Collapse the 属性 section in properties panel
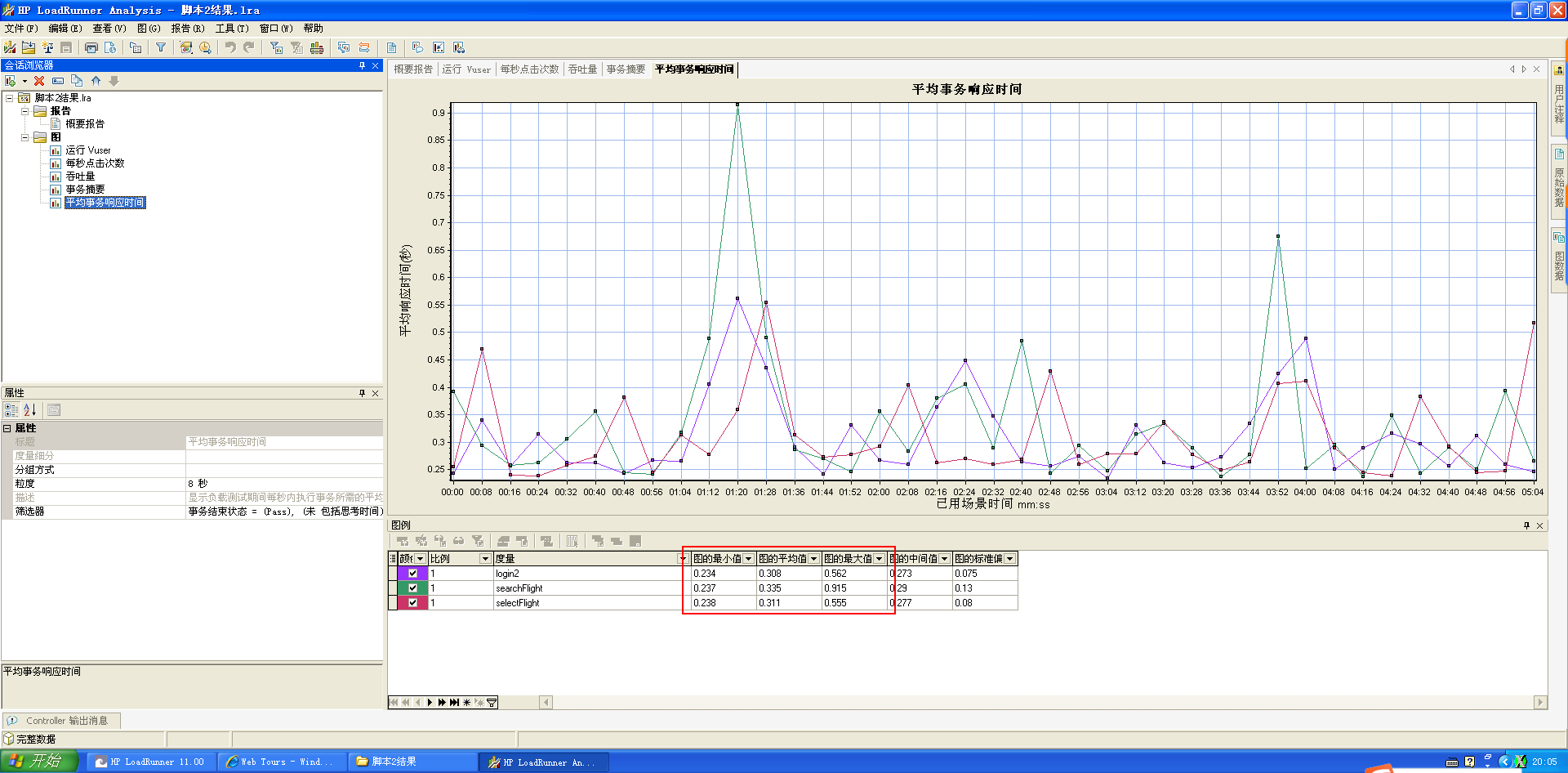The height and width of the screenshot is (773, 1568). pos(7,428)
